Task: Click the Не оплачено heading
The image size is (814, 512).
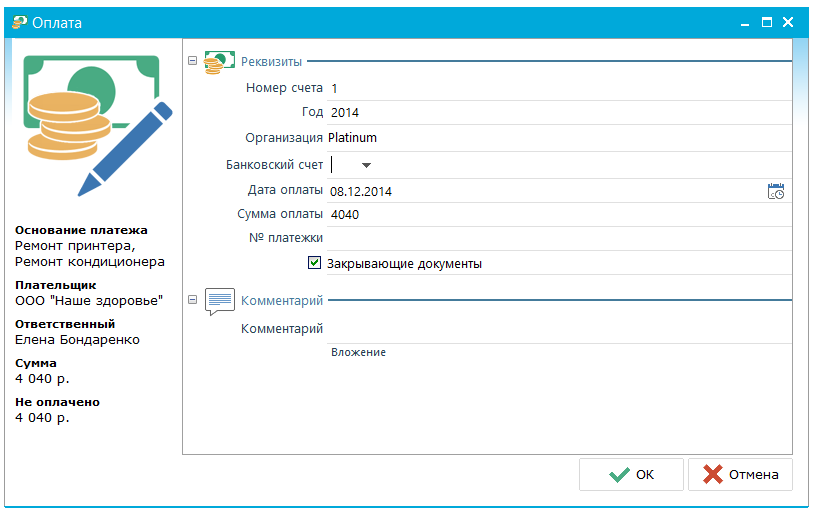Action: click(57, 402)
